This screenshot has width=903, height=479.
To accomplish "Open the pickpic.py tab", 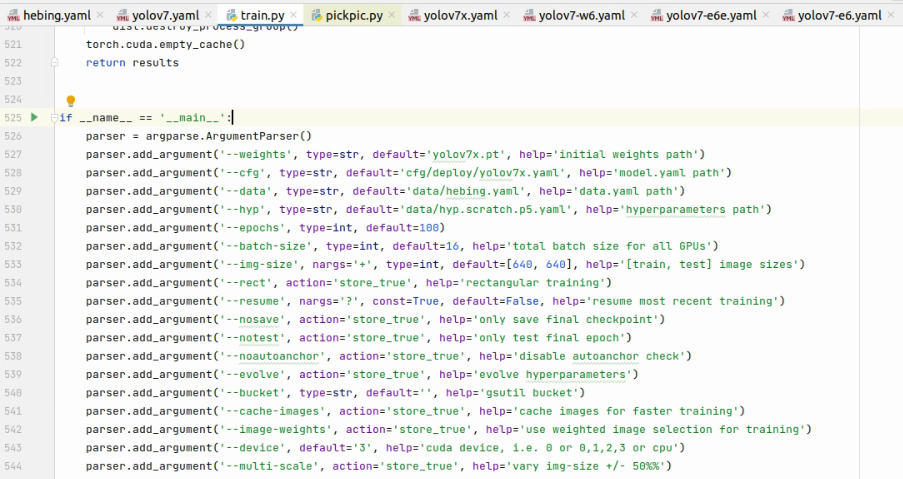I will pyautogui.click(x=354, y=15).
